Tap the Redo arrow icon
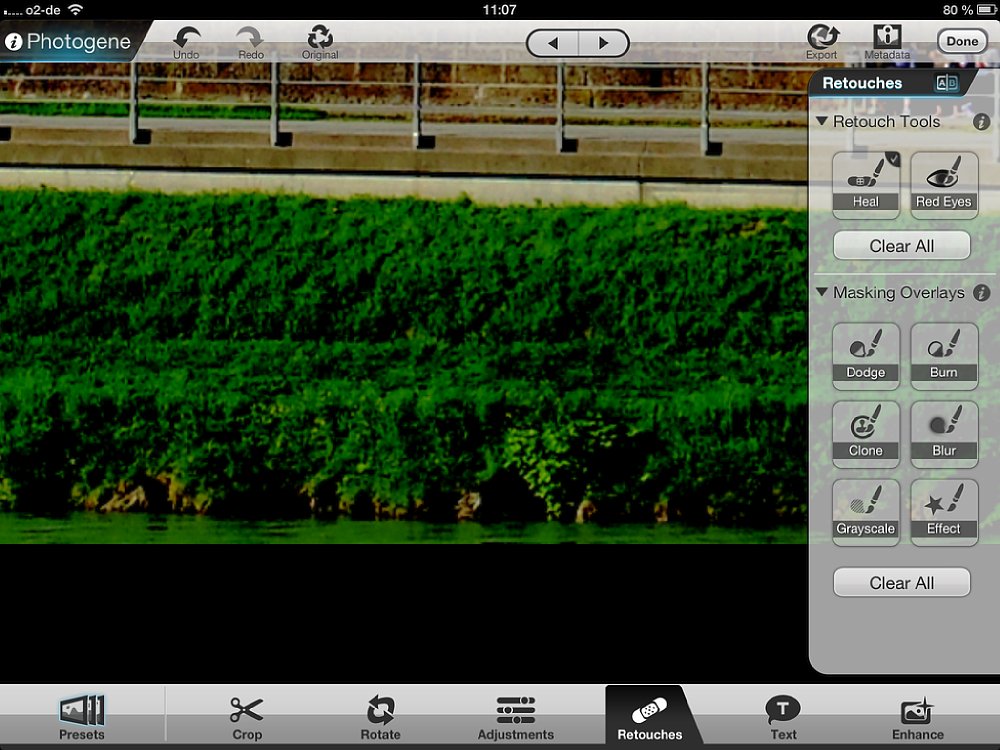 pos(252,39)
